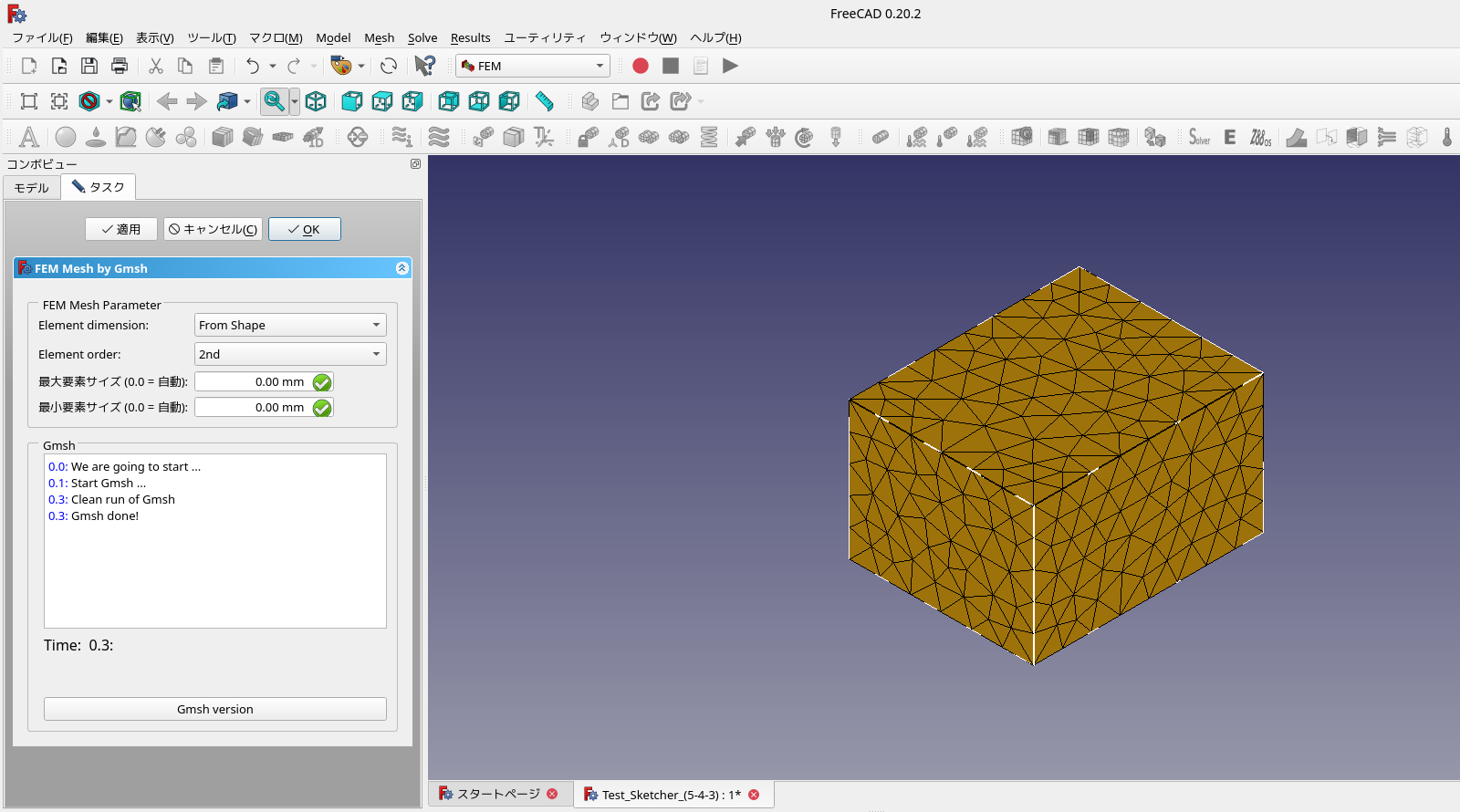Open the Element order 2nd dropdown
Screen dimensions: 1460x812
tap(290, 354)
